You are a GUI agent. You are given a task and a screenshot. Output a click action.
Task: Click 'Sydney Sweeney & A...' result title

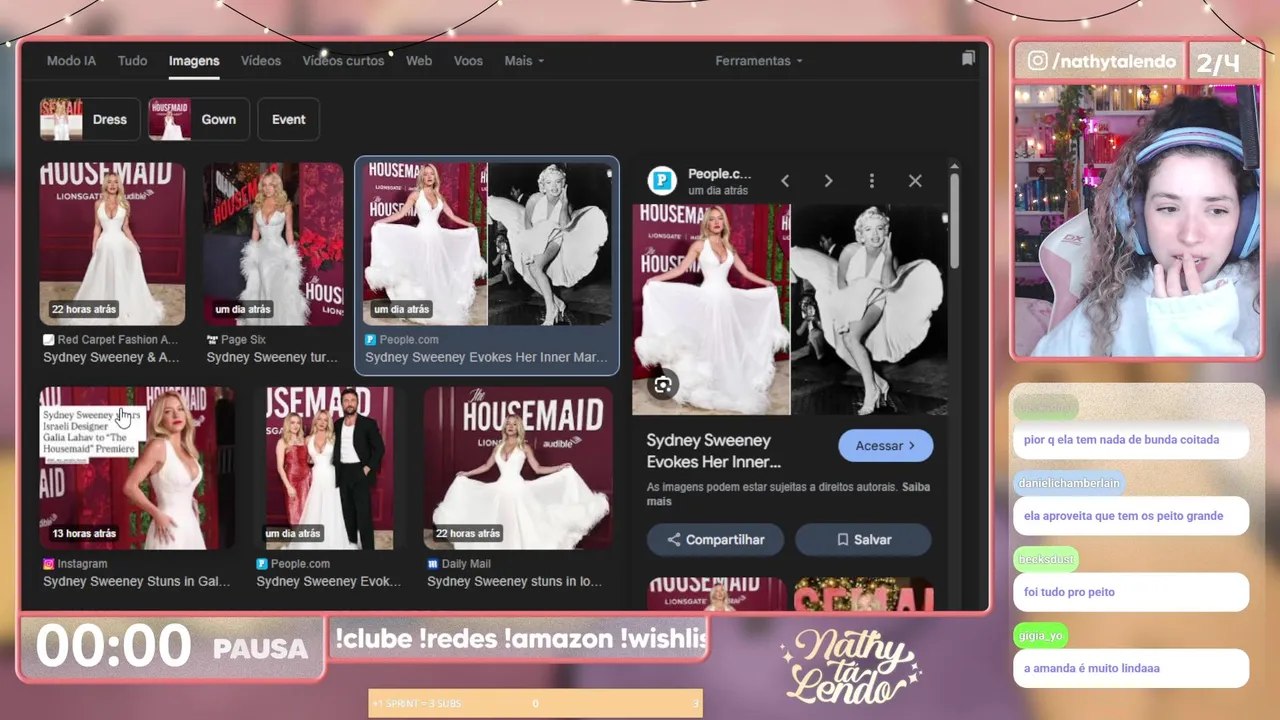tap(111, 357)
